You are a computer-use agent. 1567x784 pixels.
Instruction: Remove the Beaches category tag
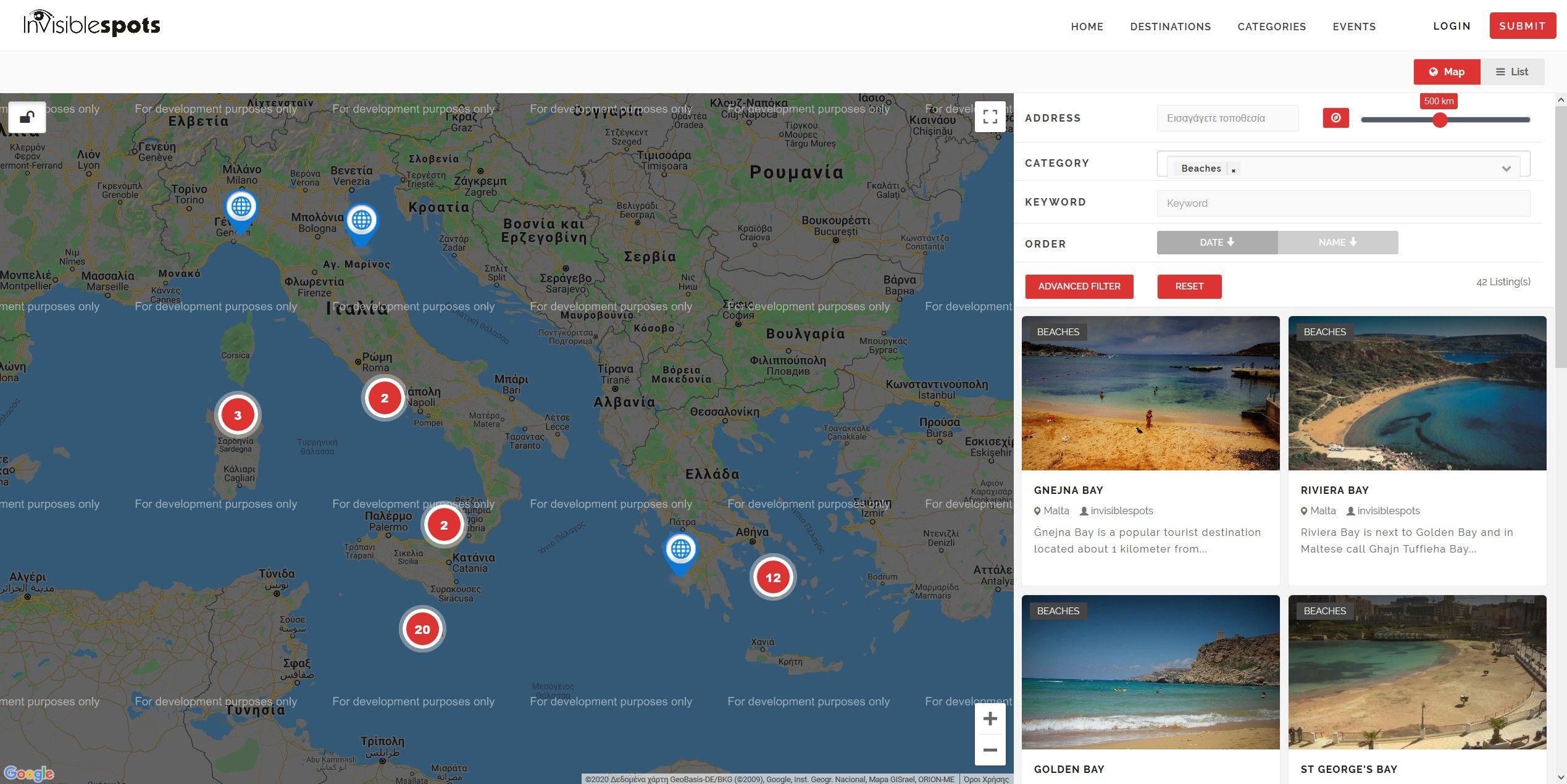[x=1234, y=170]
